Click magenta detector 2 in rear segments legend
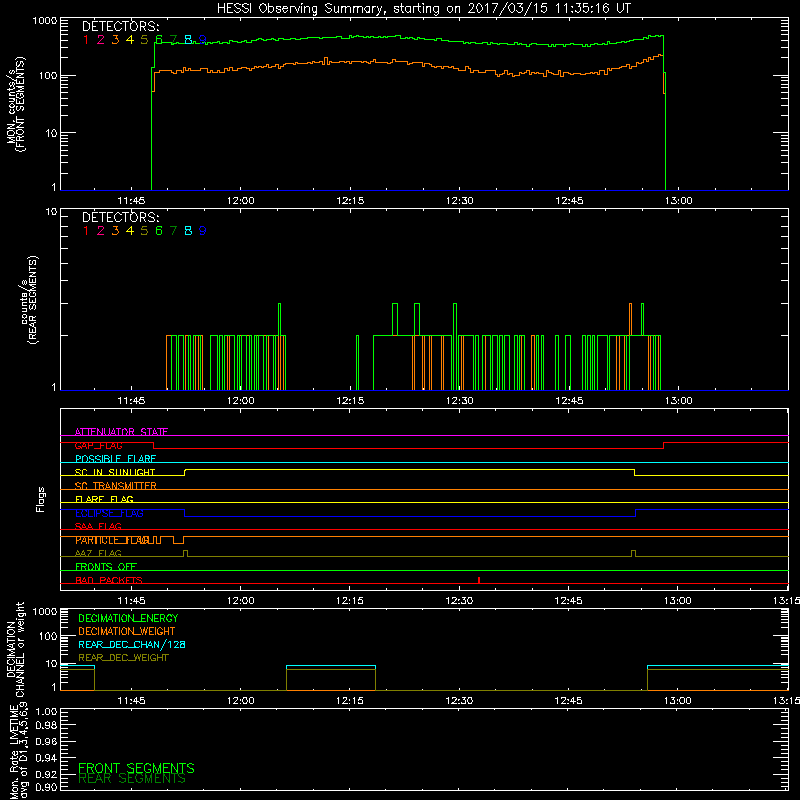This screenshot has width=800, height=800. pos(101,231)
